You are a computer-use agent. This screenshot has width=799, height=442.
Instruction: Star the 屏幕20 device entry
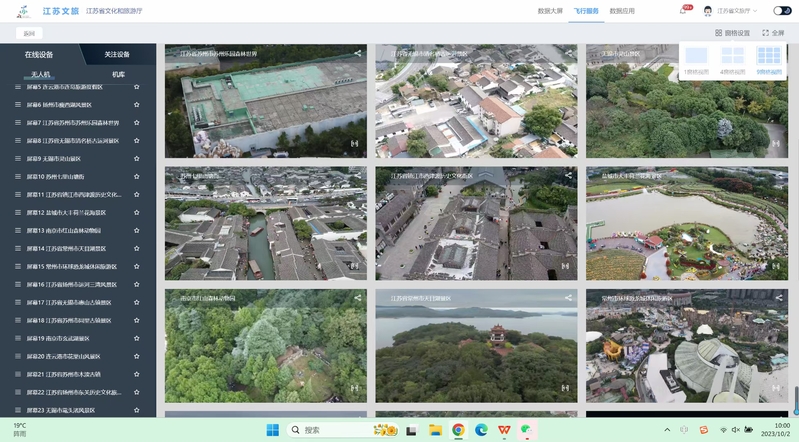point(137,356)
